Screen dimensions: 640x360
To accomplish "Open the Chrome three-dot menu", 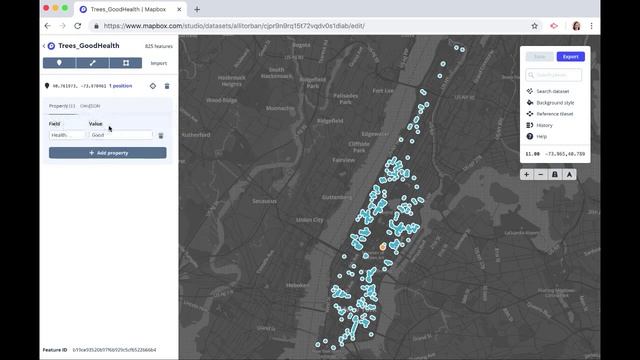I will pyautogui.click(x=591, y=26).
